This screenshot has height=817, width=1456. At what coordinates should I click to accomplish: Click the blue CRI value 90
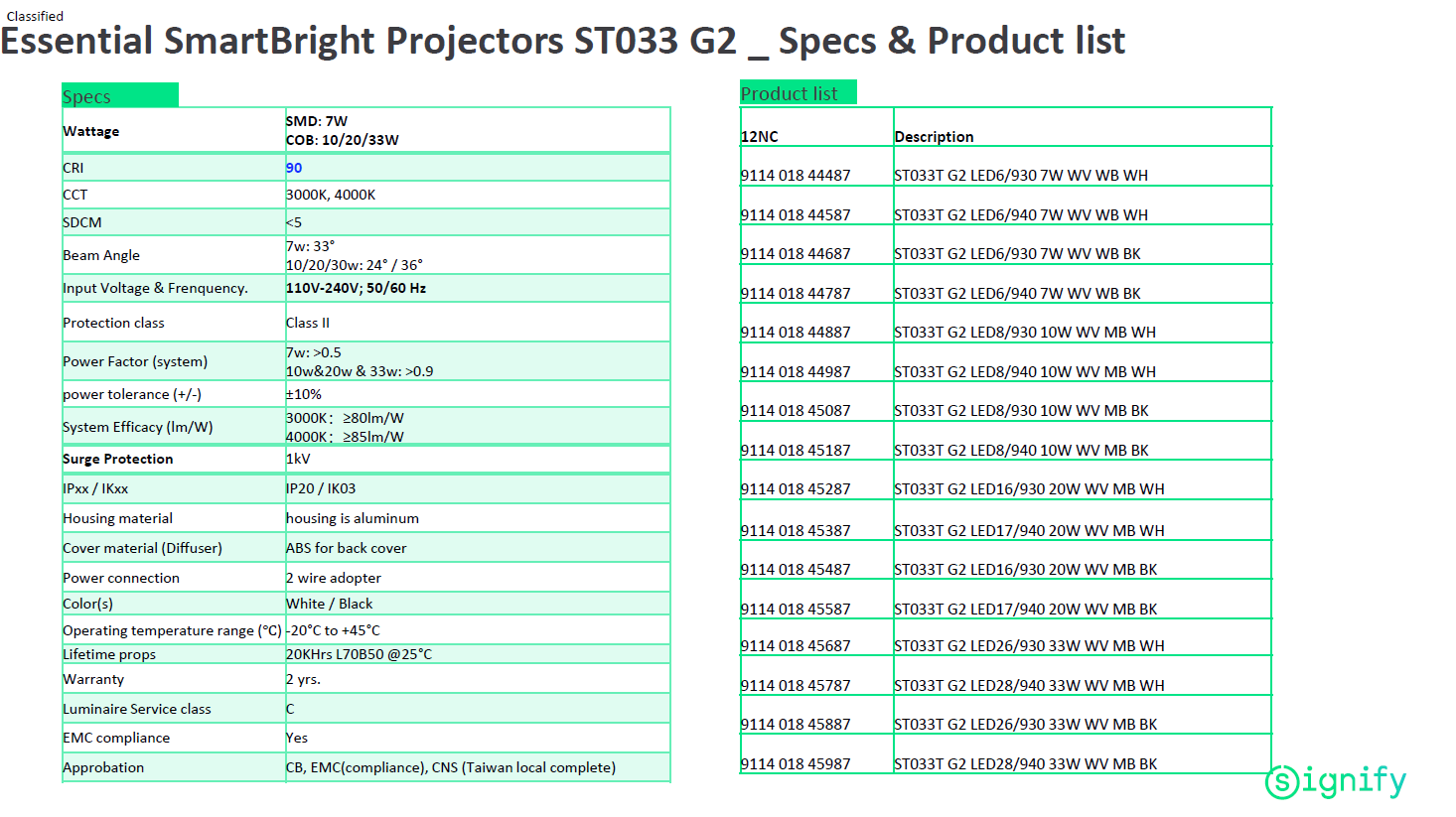294,168
